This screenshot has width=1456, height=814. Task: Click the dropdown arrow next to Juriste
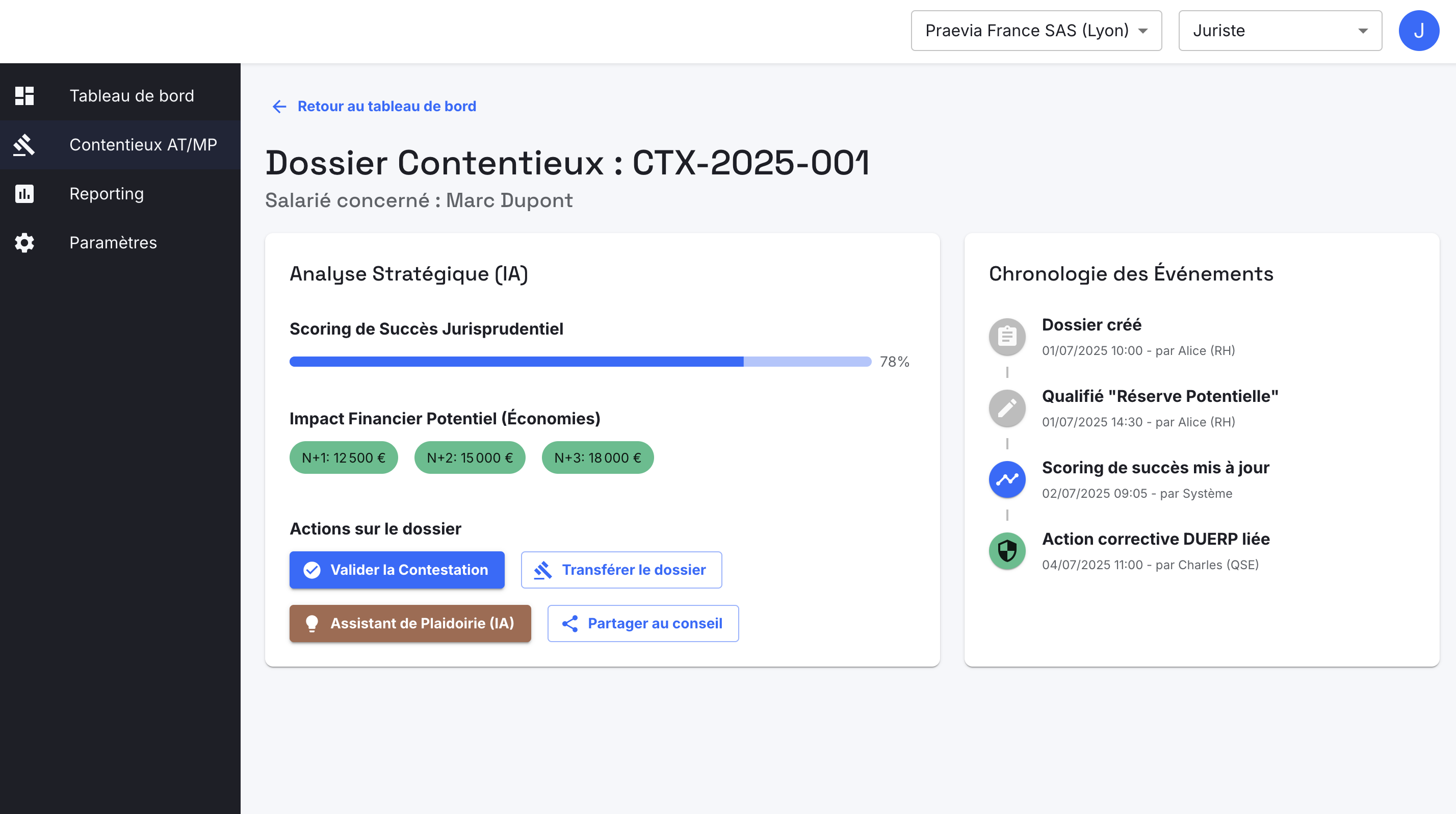[x=1363, y=31]
